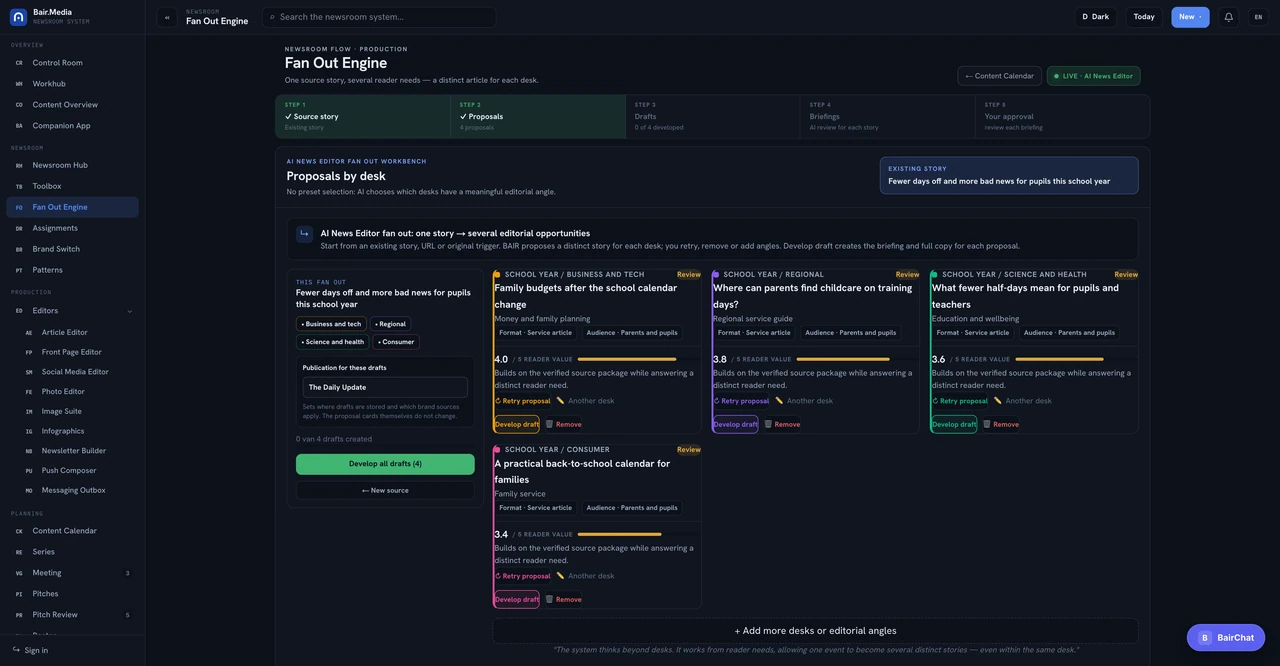Go to Content Overview in the sidebar
This screenshot has height=666, width=1280.
point(72,105)
